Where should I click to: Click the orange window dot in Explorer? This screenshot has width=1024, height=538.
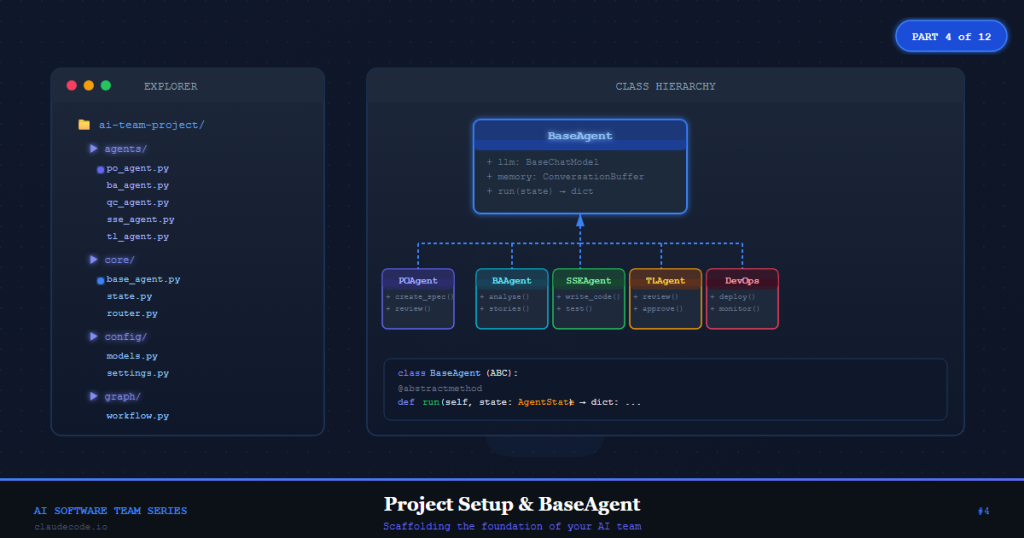click(x=89, y=86)
